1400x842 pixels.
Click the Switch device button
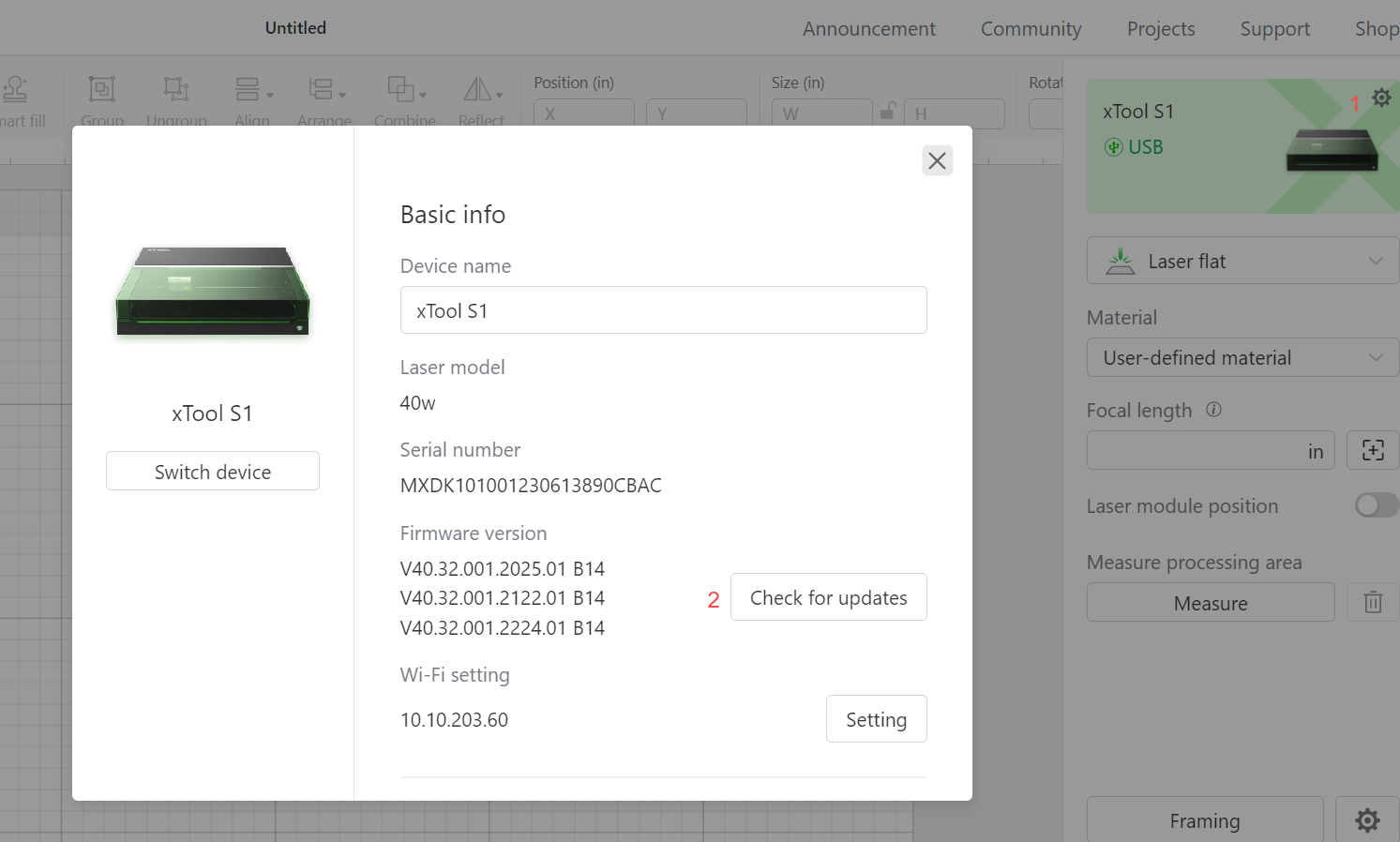213,471
